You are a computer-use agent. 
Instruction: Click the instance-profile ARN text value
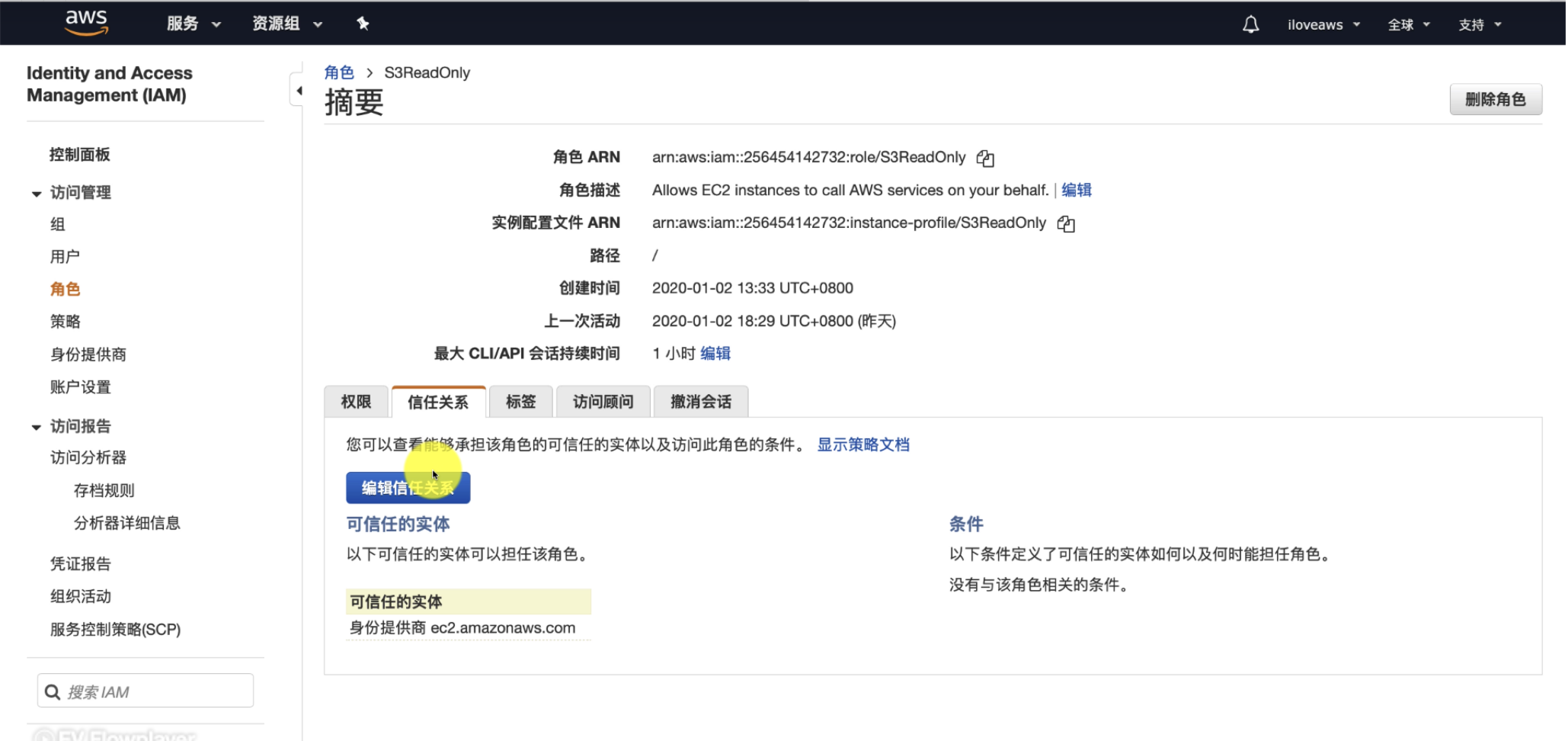tap(850, 223)
